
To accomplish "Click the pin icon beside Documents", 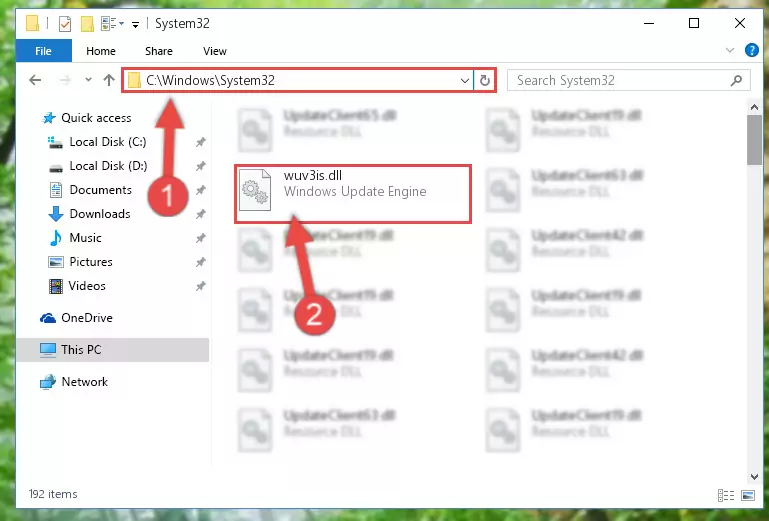I will tap(201, 190).
